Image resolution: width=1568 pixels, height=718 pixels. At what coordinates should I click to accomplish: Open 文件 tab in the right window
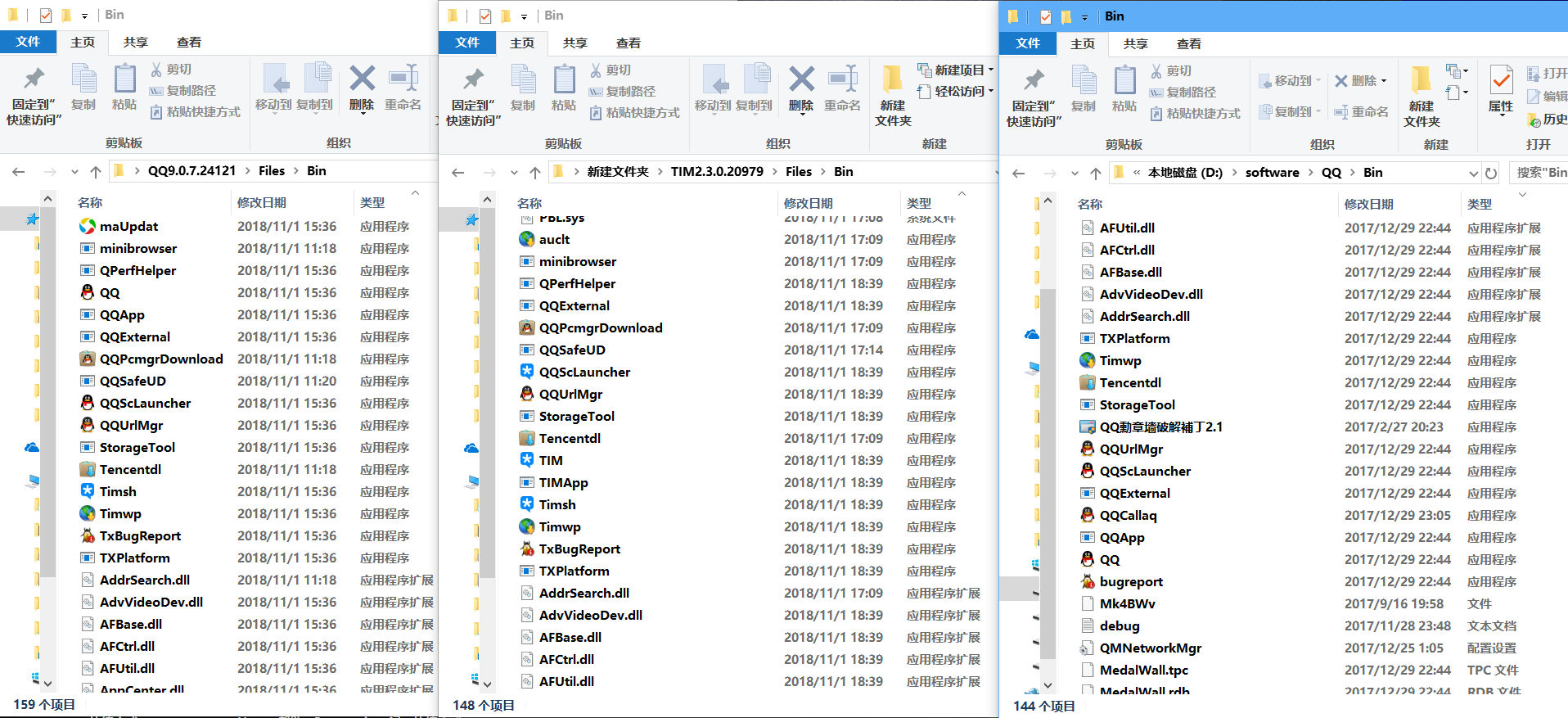1028,43
